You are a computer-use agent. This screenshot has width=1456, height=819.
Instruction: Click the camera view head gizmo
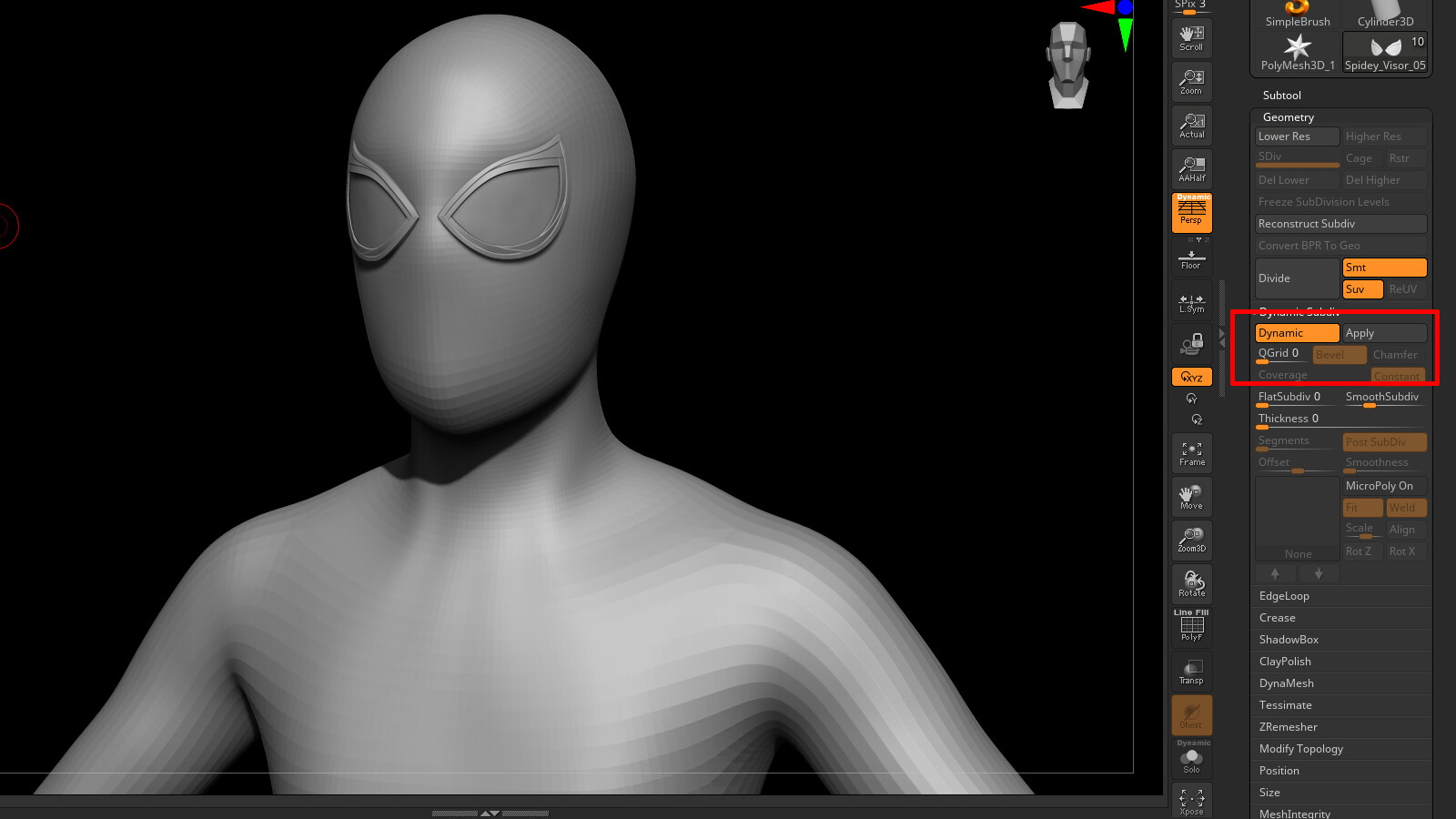pyautogui.click(x=1068, y=66)
